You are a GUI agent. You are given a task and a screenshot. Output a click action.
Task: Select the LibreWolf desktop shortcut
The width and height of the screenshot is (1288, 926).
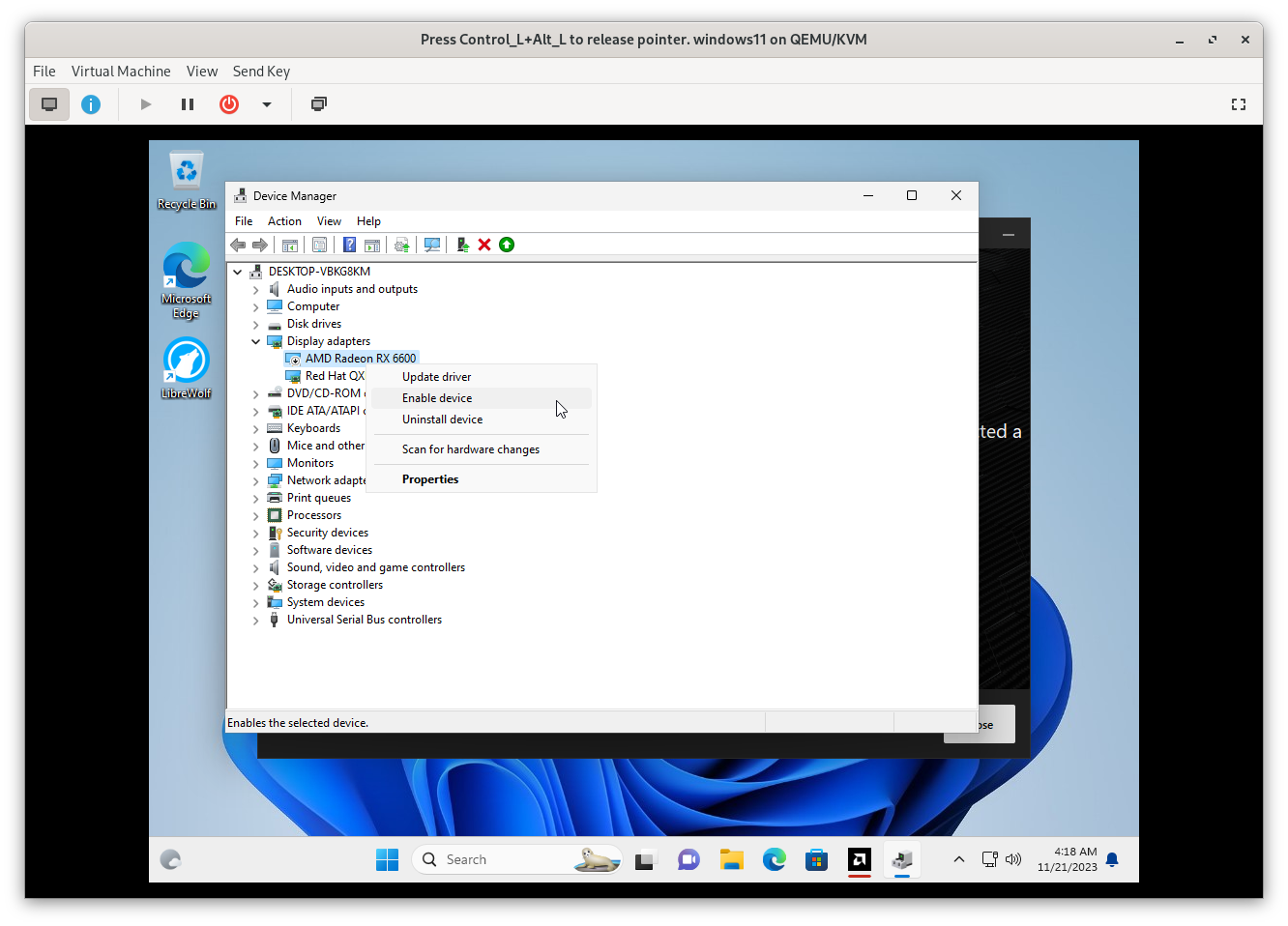click(x=186, y=367)
